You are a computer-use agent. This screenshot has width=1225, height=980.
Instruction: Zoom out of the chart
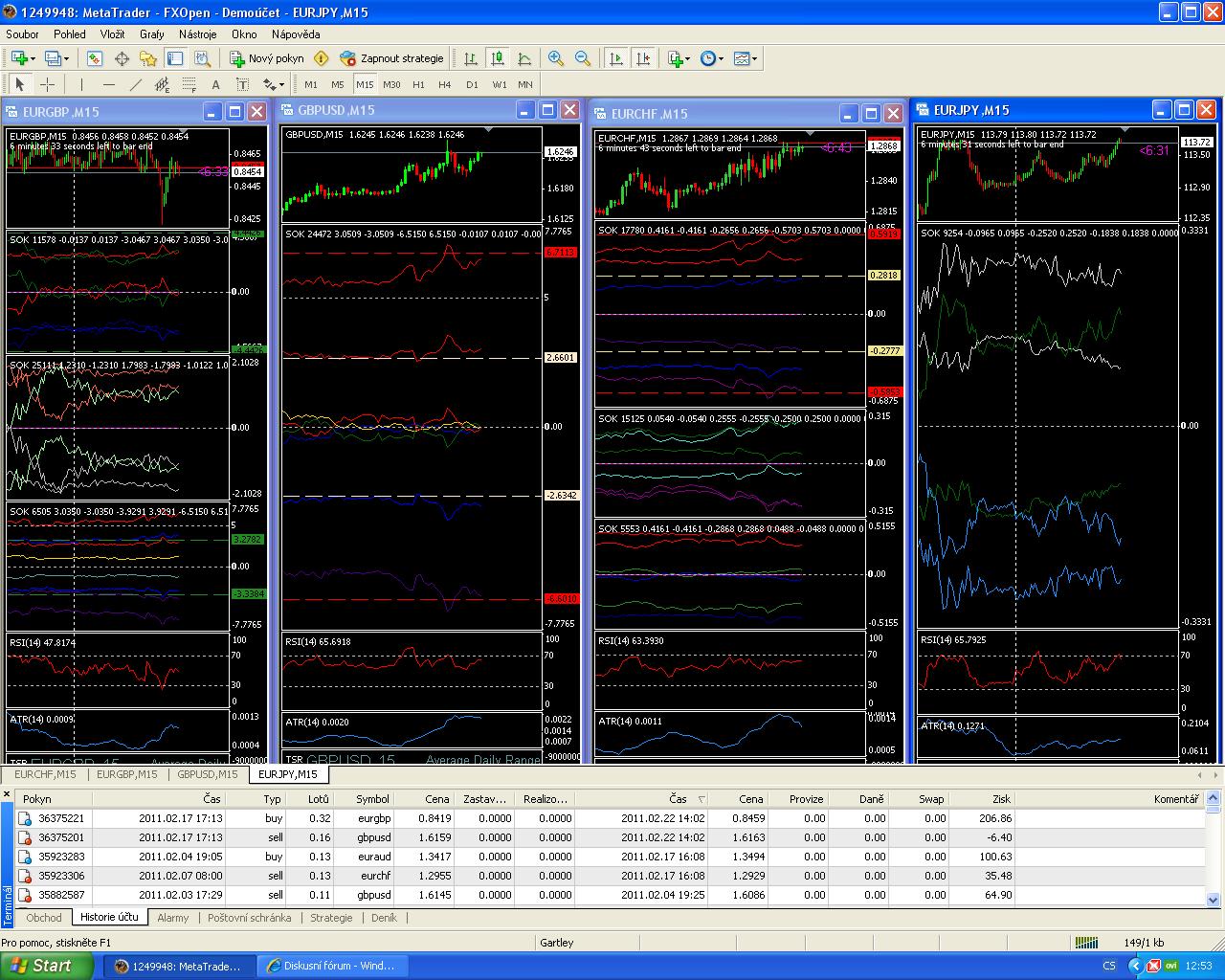tap(582, 58)
